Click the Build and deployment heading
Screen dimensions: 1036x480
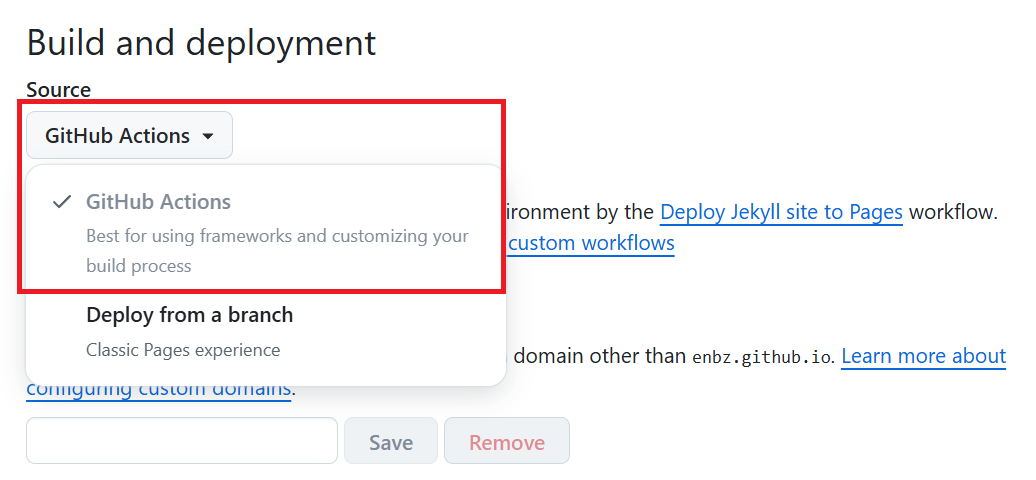point(202,43)
